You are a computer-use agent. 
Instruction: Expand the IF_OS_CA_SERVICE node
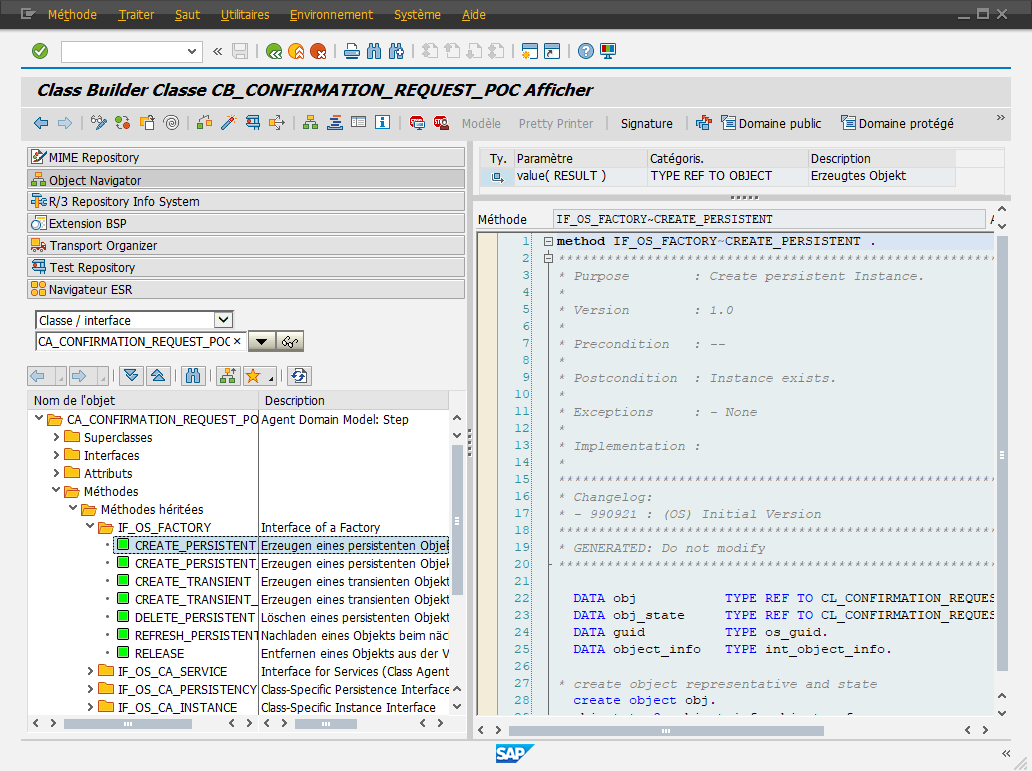click(91, 671)
